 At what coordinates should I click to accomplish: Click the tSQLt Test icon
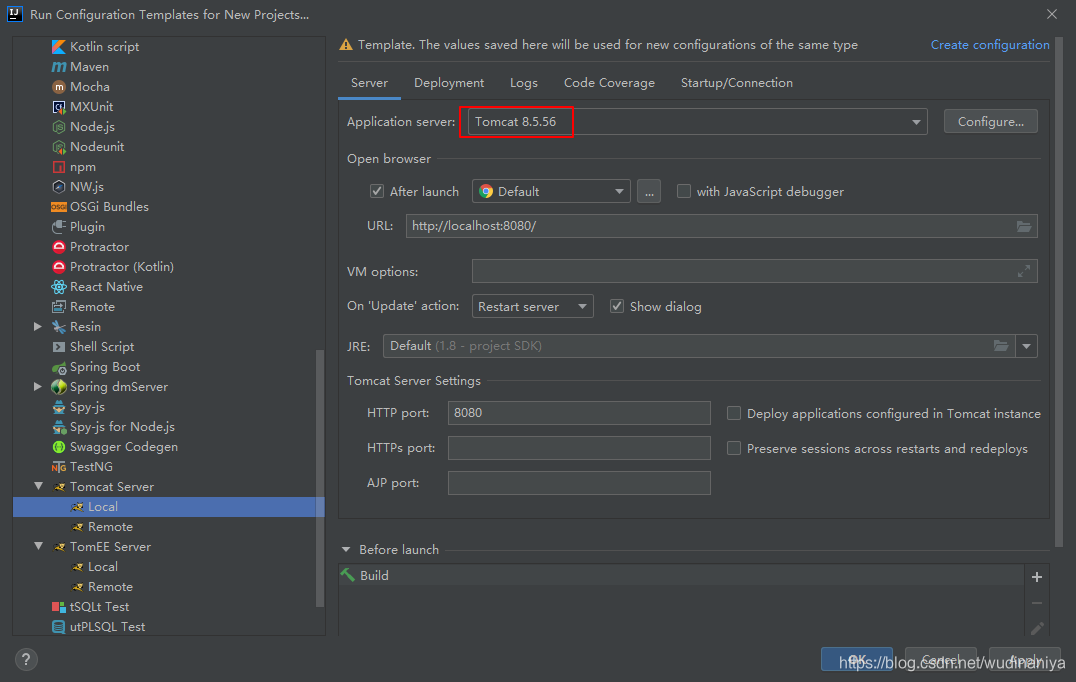pos(59,607)
